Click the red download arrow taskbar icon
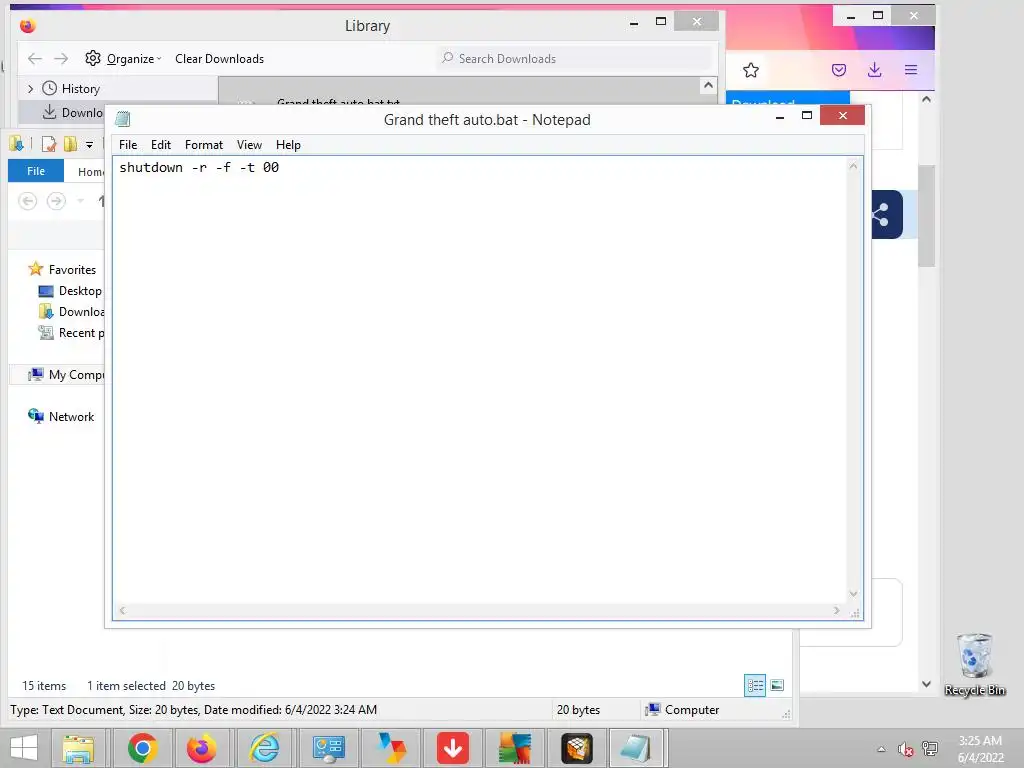Viewport: 1024px width, 768px height. click(x=453, y=748)
